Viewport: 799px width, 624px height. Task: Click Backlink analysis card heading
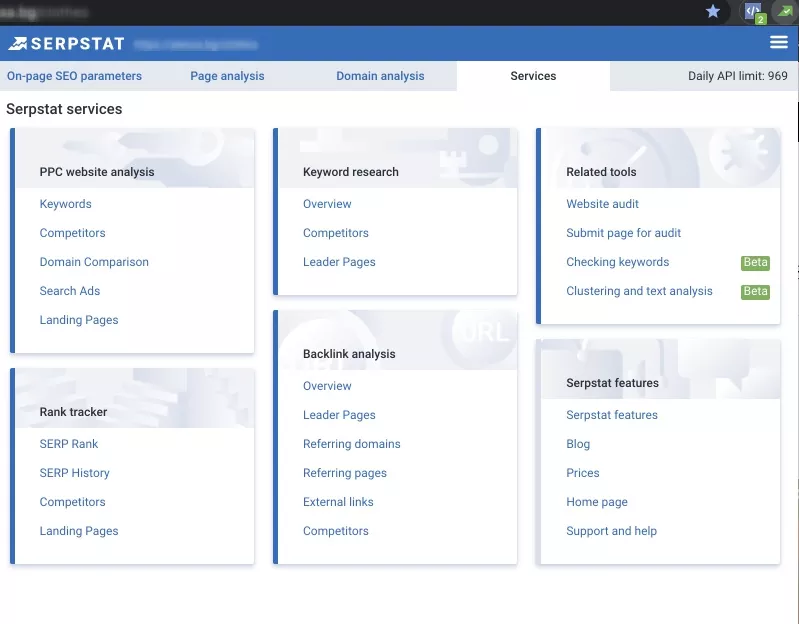click(x=349, y=354)
